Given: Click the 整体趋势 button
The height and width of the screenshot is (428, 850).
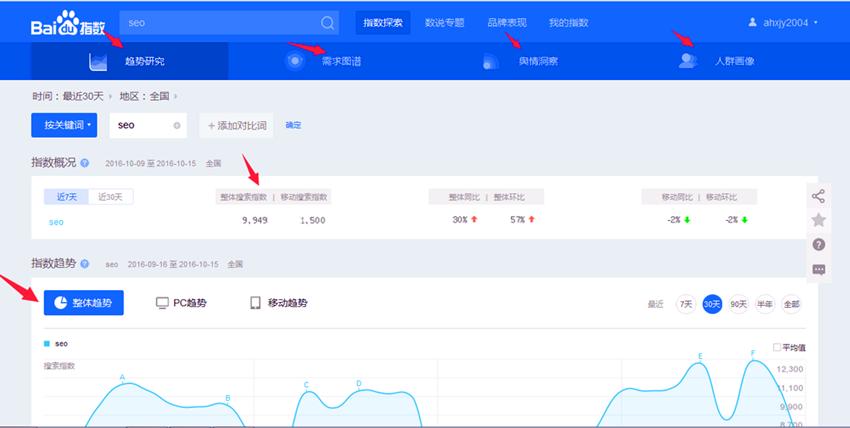Looking at the screenshot, I should (x=83, y=302).
